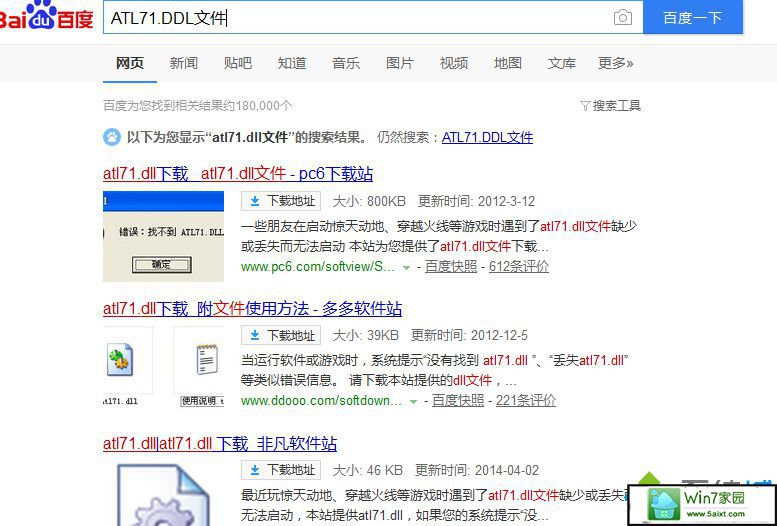This screenshot has height=526, width=777.
Task: Click the results count 约180,000个 text
Action: click(197, 106)
